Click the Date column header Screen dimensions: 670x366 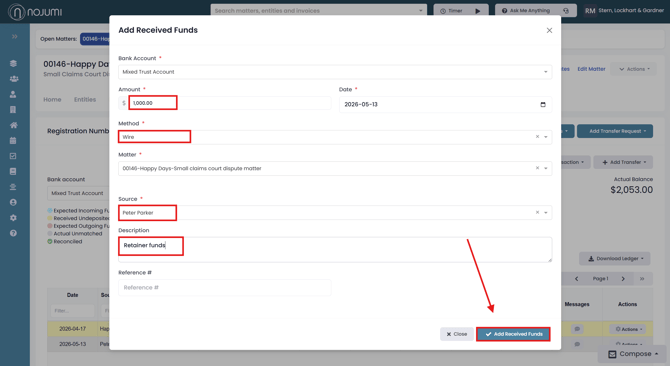[73, 295]
